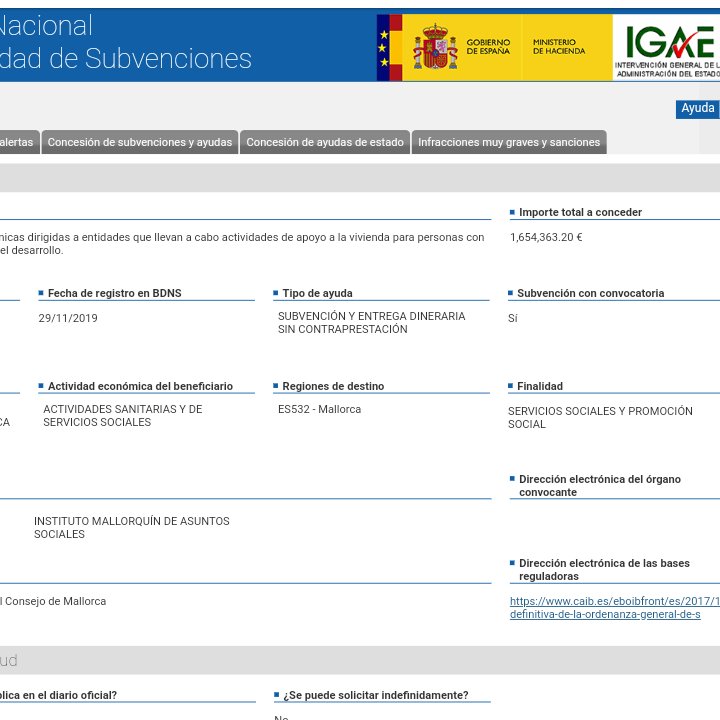720x720 pixels.
Task: Select the partially visible alertas tab
Action: [x=19, y=142]
